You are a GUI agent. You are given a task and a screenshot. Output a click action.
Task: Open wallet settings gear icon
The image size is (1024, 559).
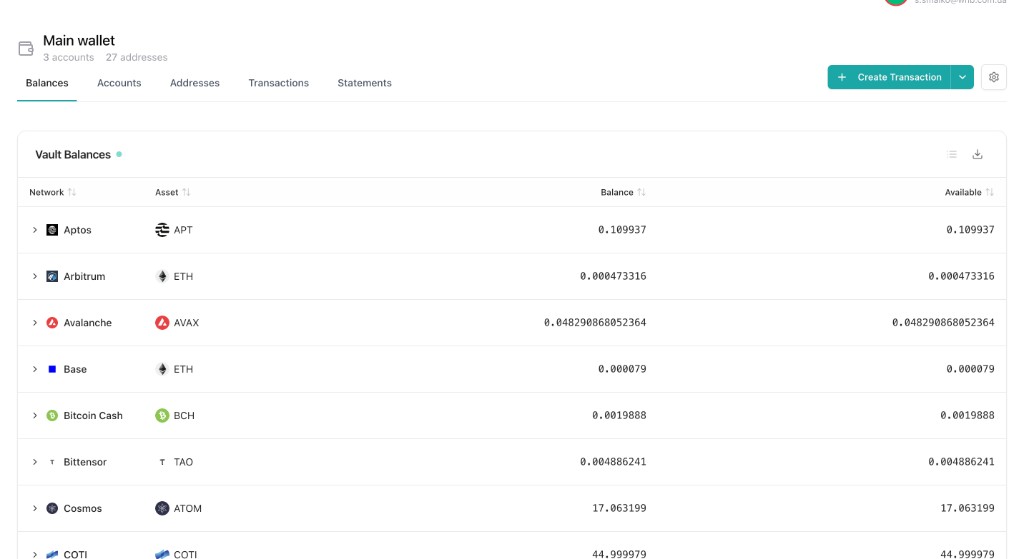pos(993,77)
